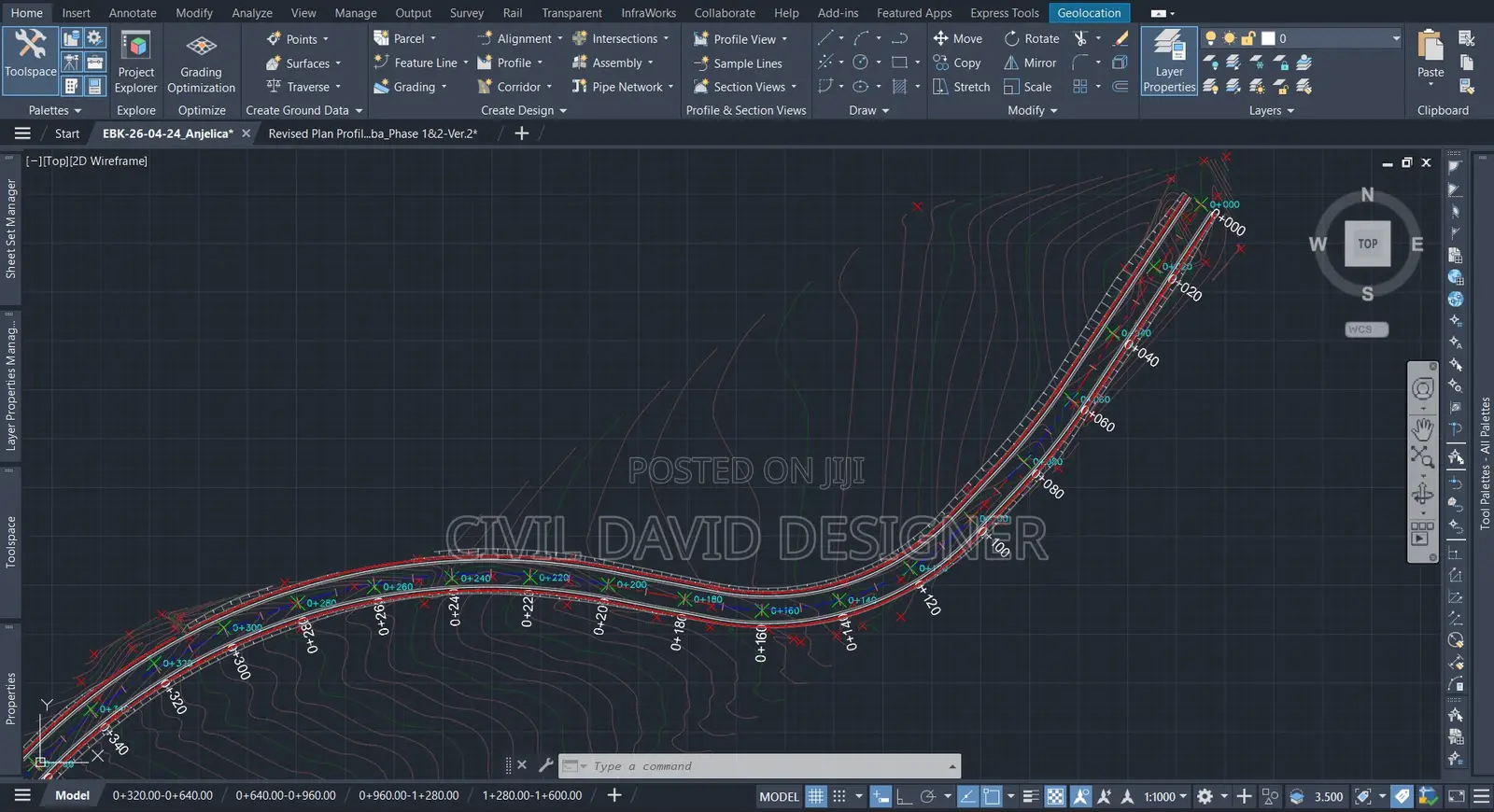Click the layer 0 color swatch

[x=1268, y=38]
